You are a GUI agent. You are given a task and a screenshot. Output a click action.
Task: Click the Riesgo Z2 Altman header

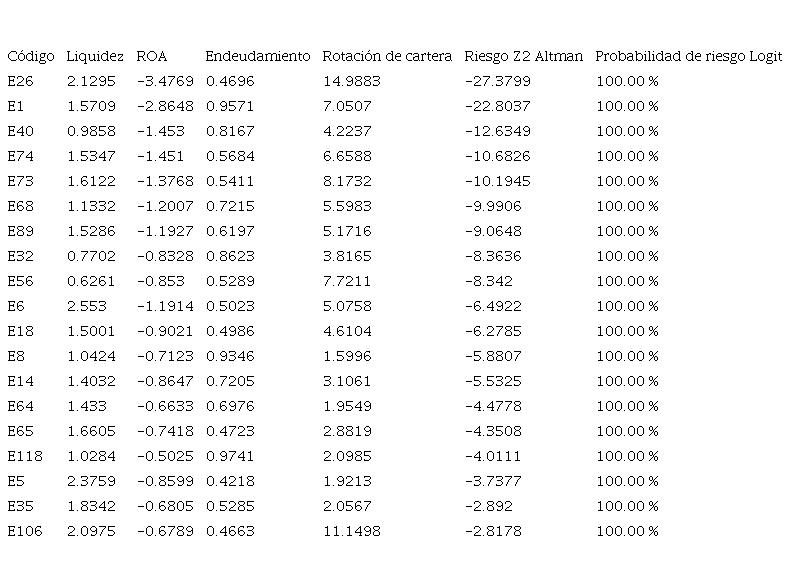point(523,56)
